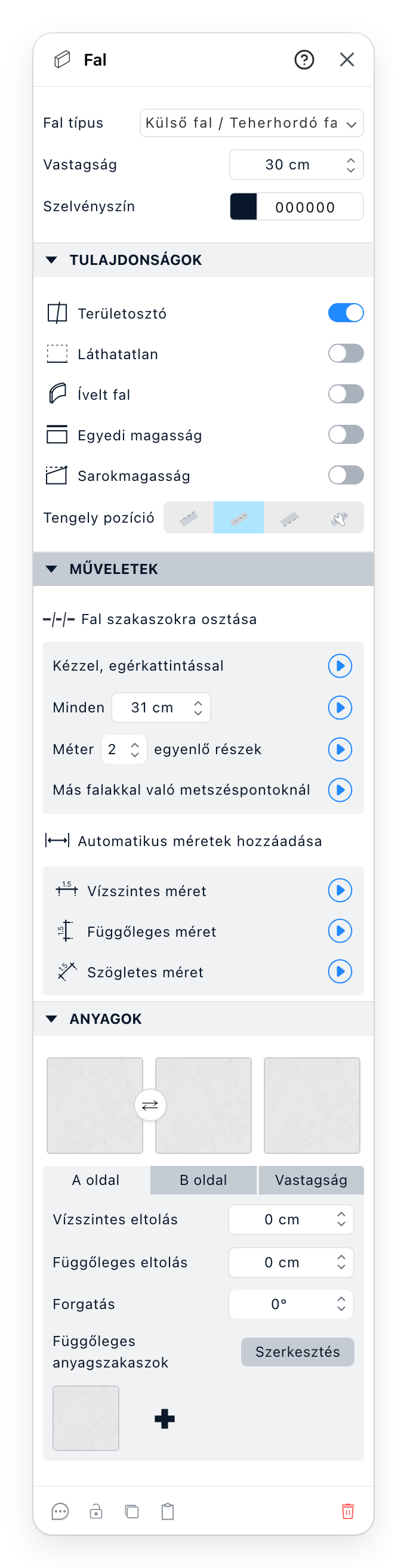407x1568 pixels.
Task: Open the help question mark icon
Action: click(304, 60)
